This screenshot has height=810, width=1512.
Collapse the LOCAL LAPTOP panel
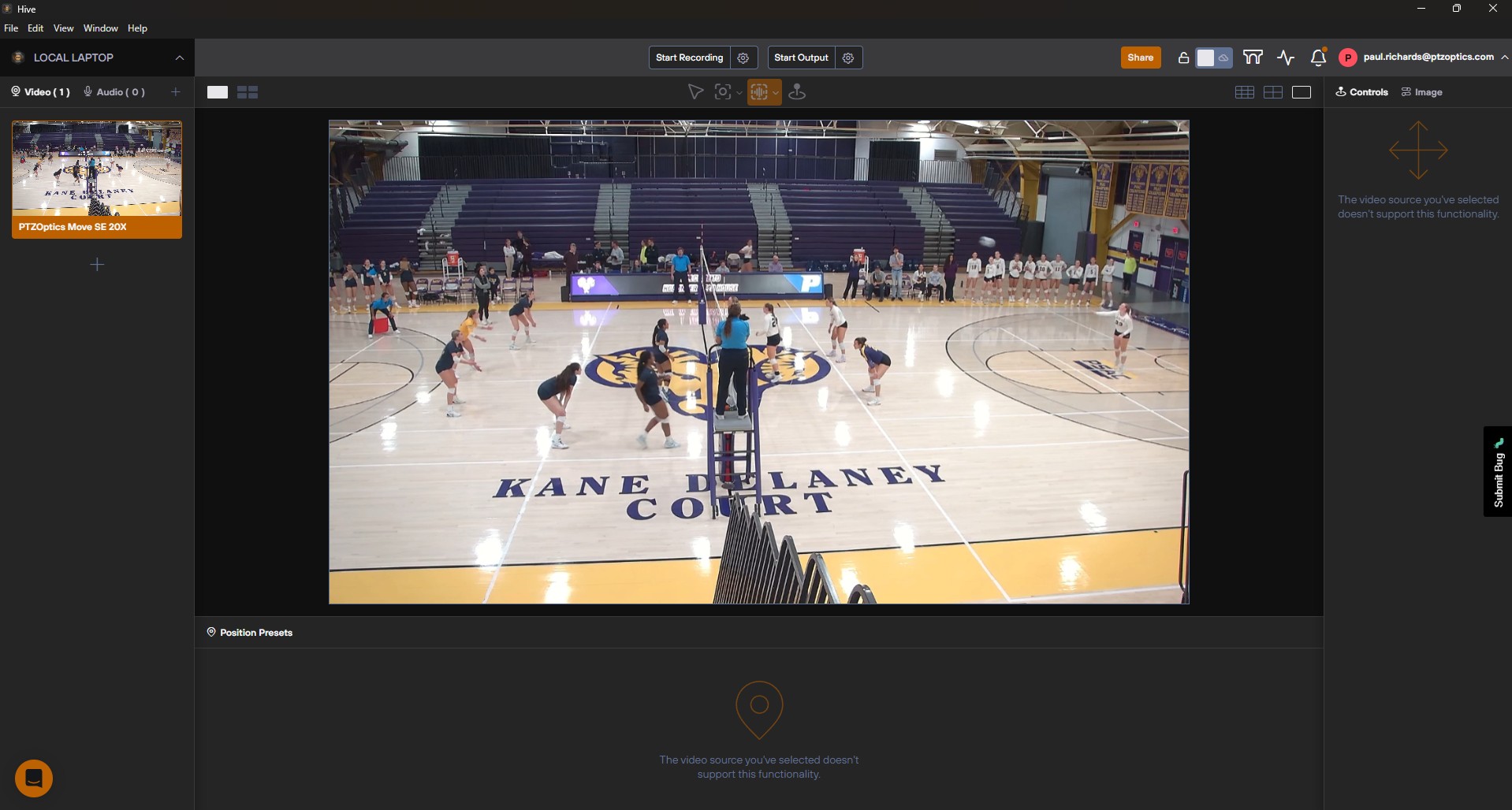point(179,58)
